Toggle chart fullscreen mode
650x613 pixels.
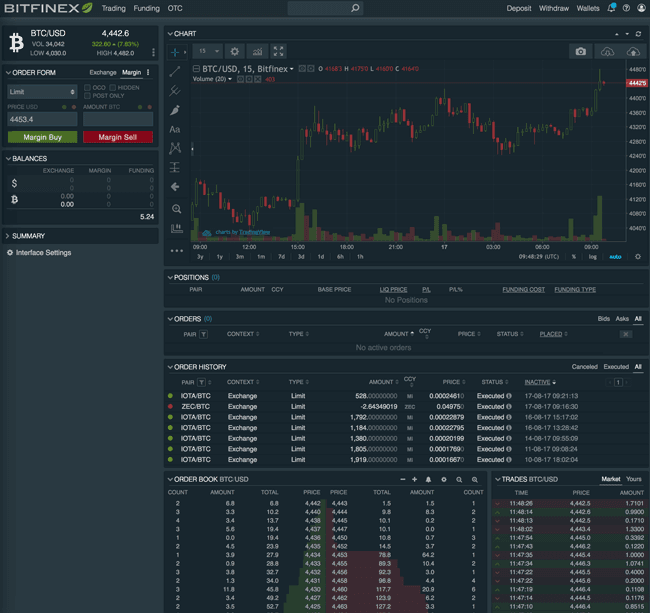coord(279,51)
